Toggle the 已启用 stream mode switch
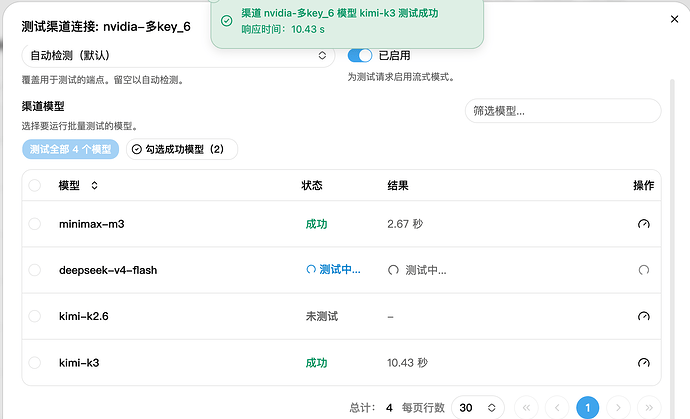The height and width of the screenshot is (419, 690). point(360,55)
